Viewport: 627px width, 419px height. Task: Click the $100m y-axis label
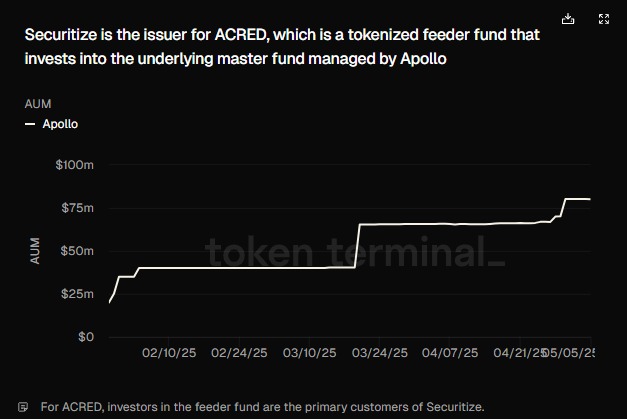pyautogui.click(x=75, y=164)
